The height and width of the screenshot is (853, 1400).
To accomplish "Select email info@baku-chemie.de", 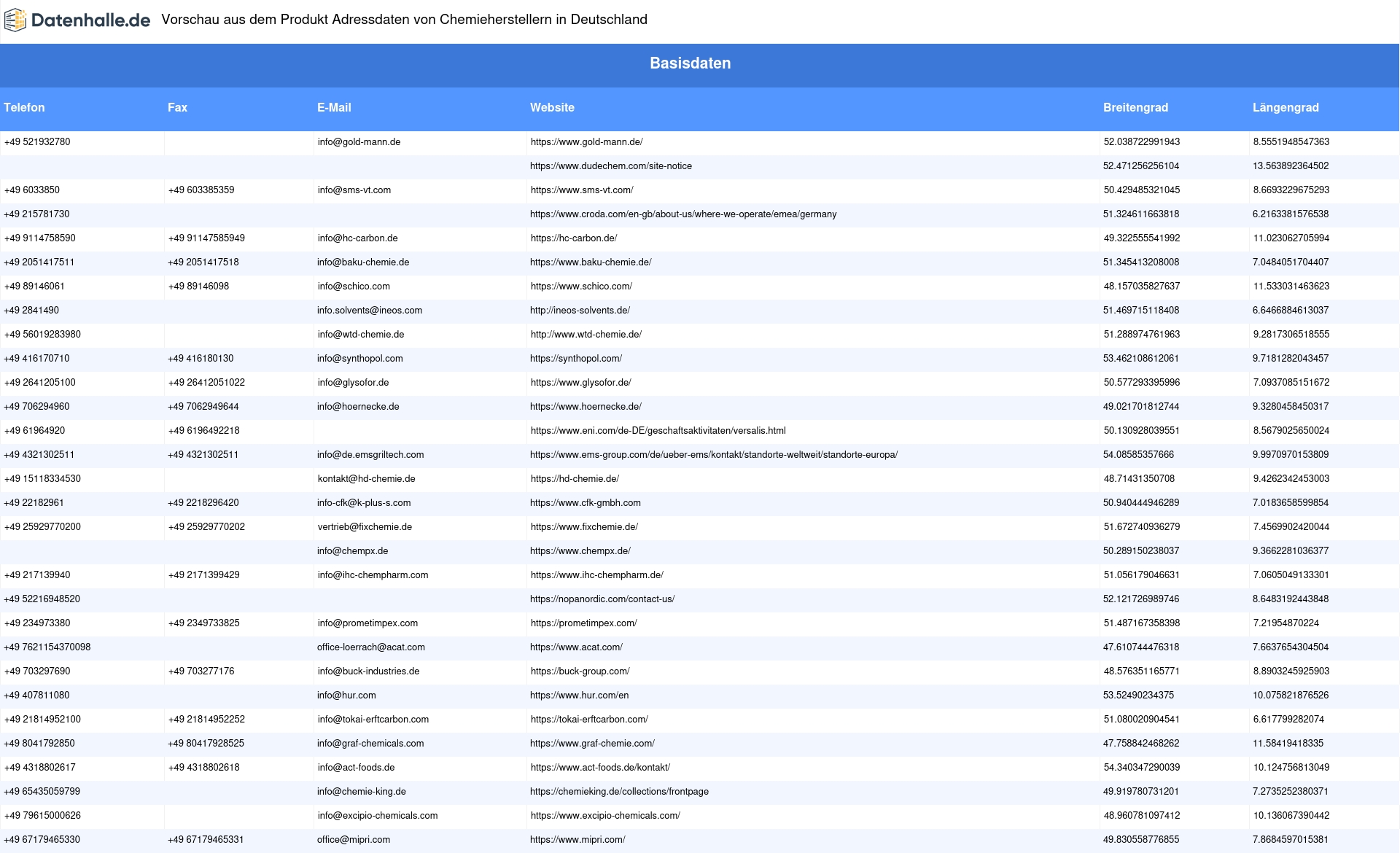I will point(363,262).
